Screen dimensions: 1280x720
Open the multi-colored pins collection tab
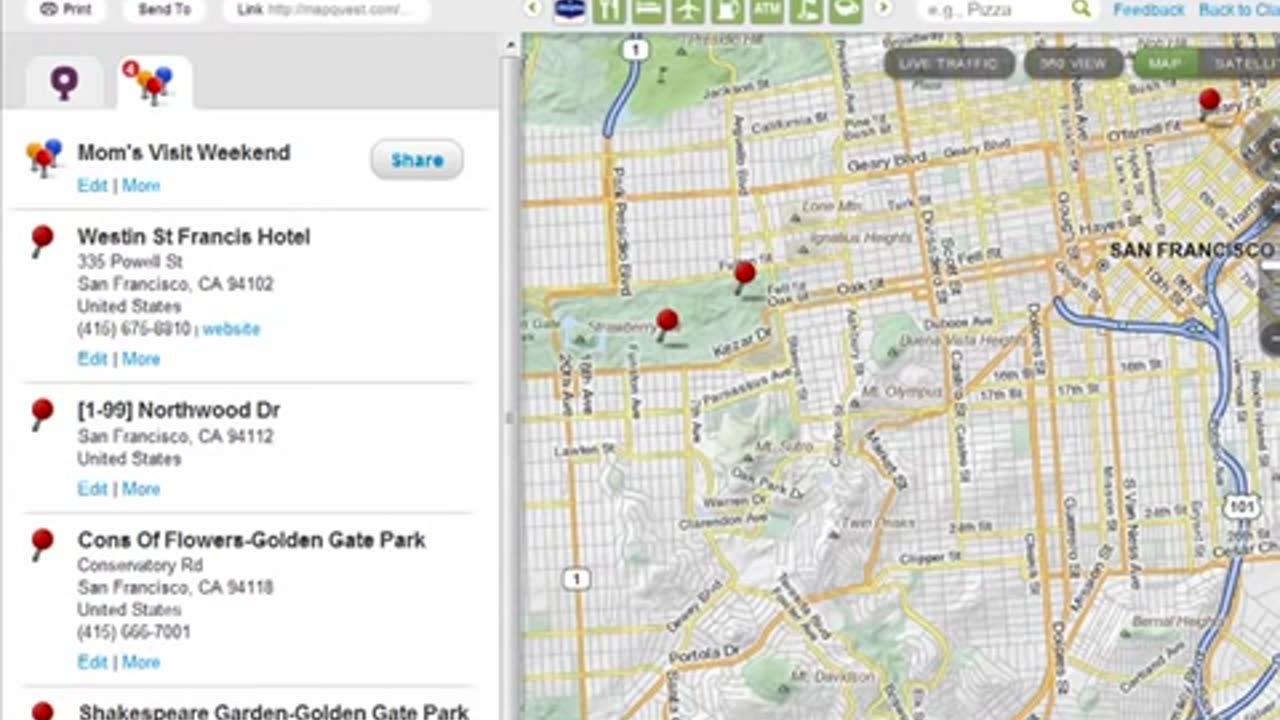[x=153, y=83]
